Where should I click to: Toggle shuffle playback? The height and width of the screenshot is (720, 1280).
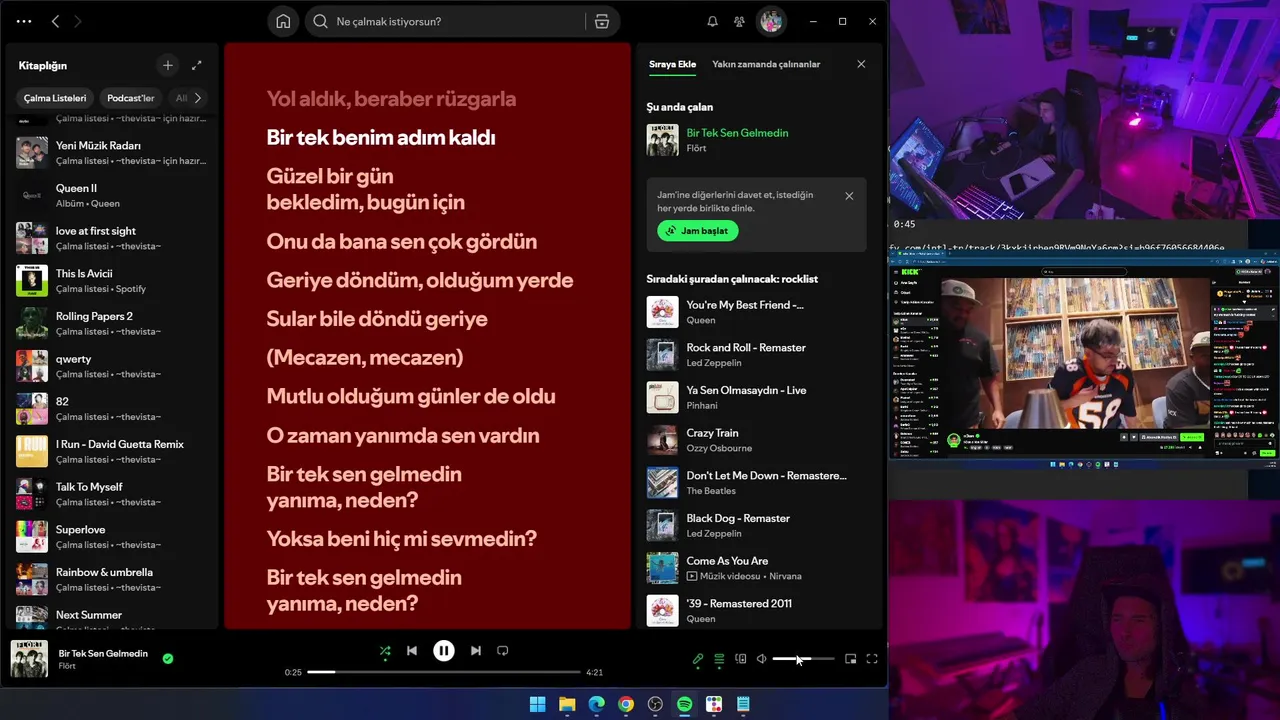[385, 651]
